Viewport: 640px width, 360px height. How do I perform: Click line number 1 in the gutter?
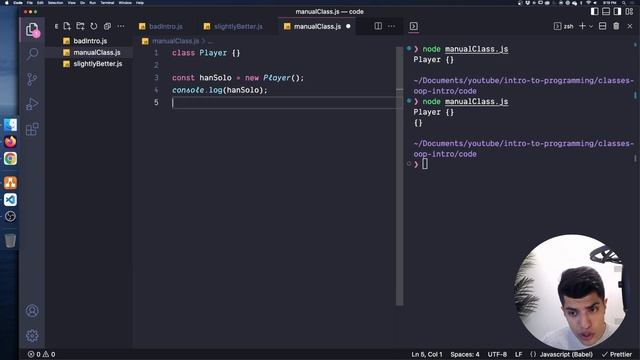(x=156, y=53)
